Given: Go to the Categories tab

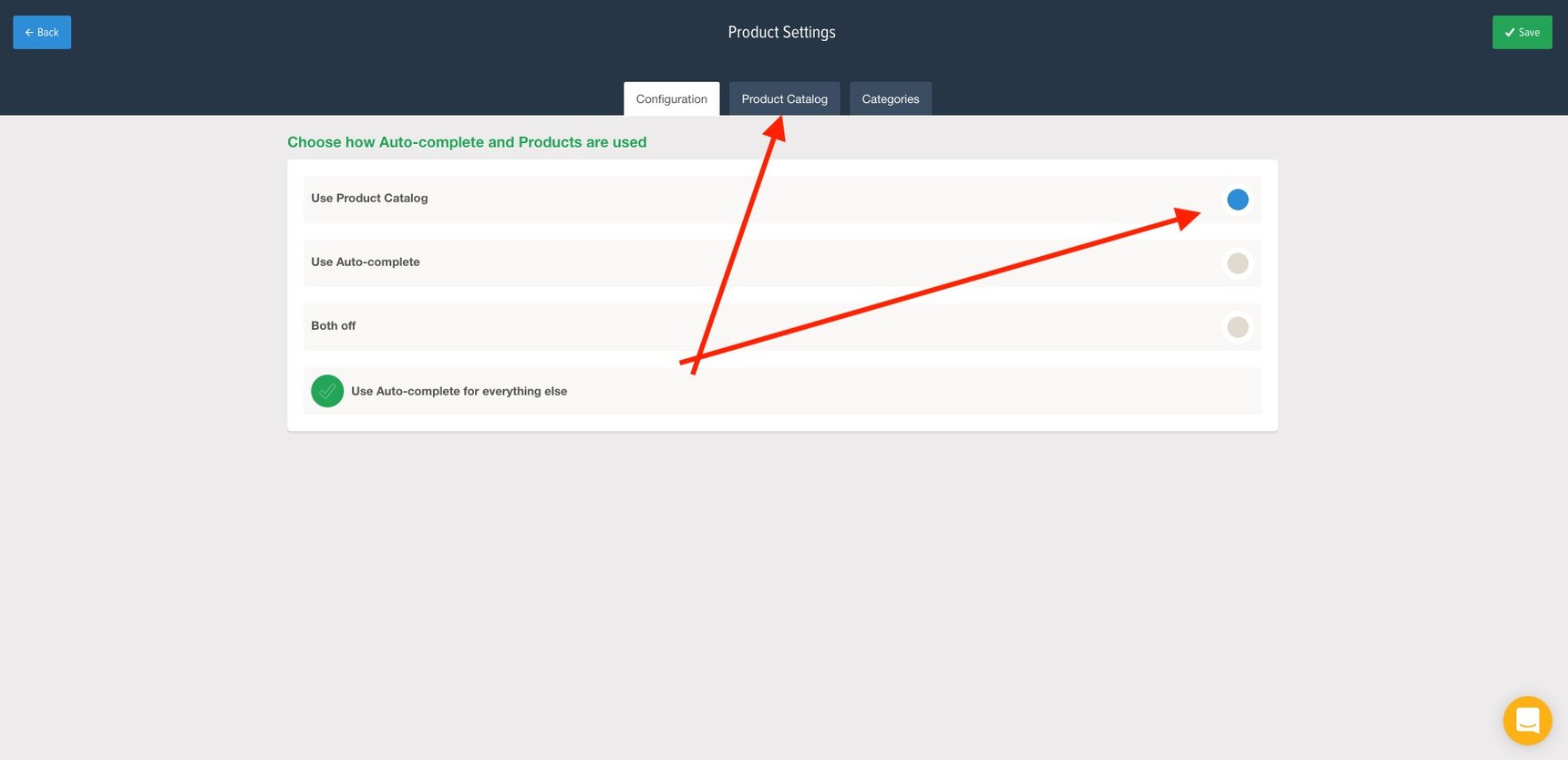Looking at the screenshot, I should (890, 99).
